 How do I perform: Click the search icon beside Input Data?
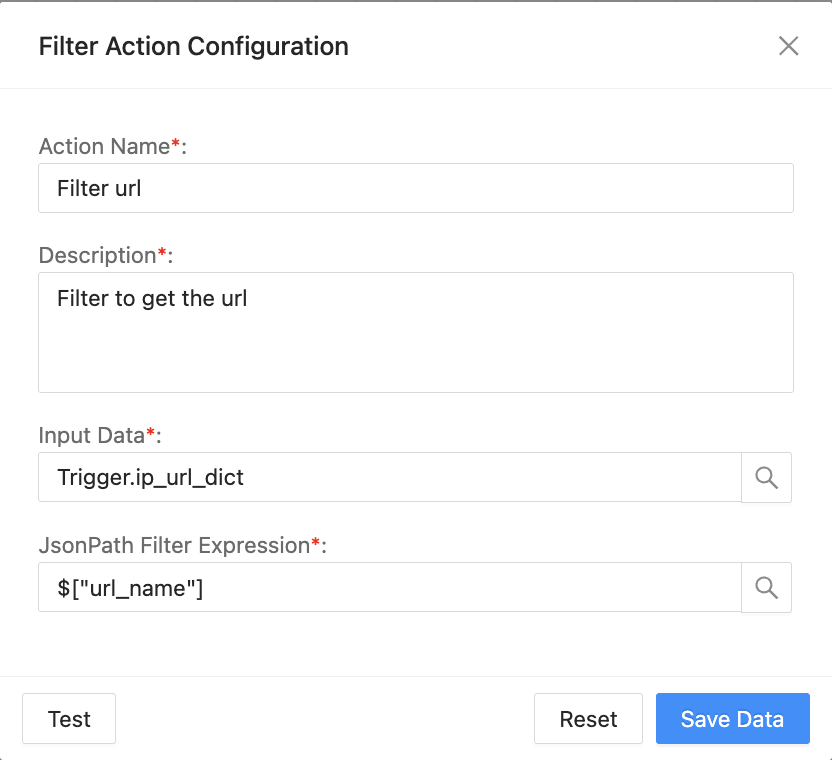[x=766, y=477]
